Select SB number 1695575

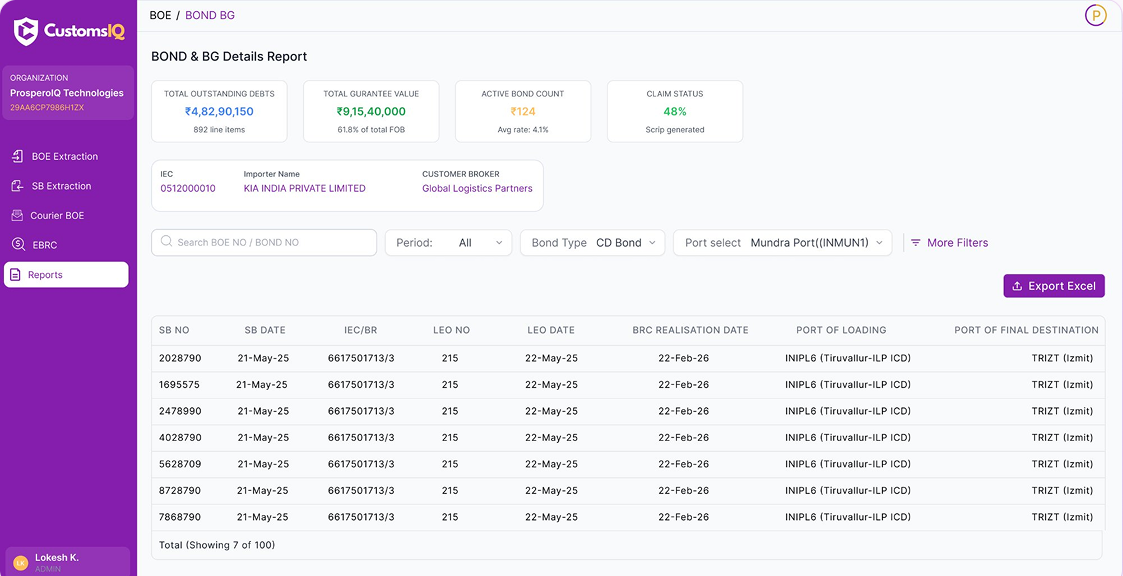(179, 385)
